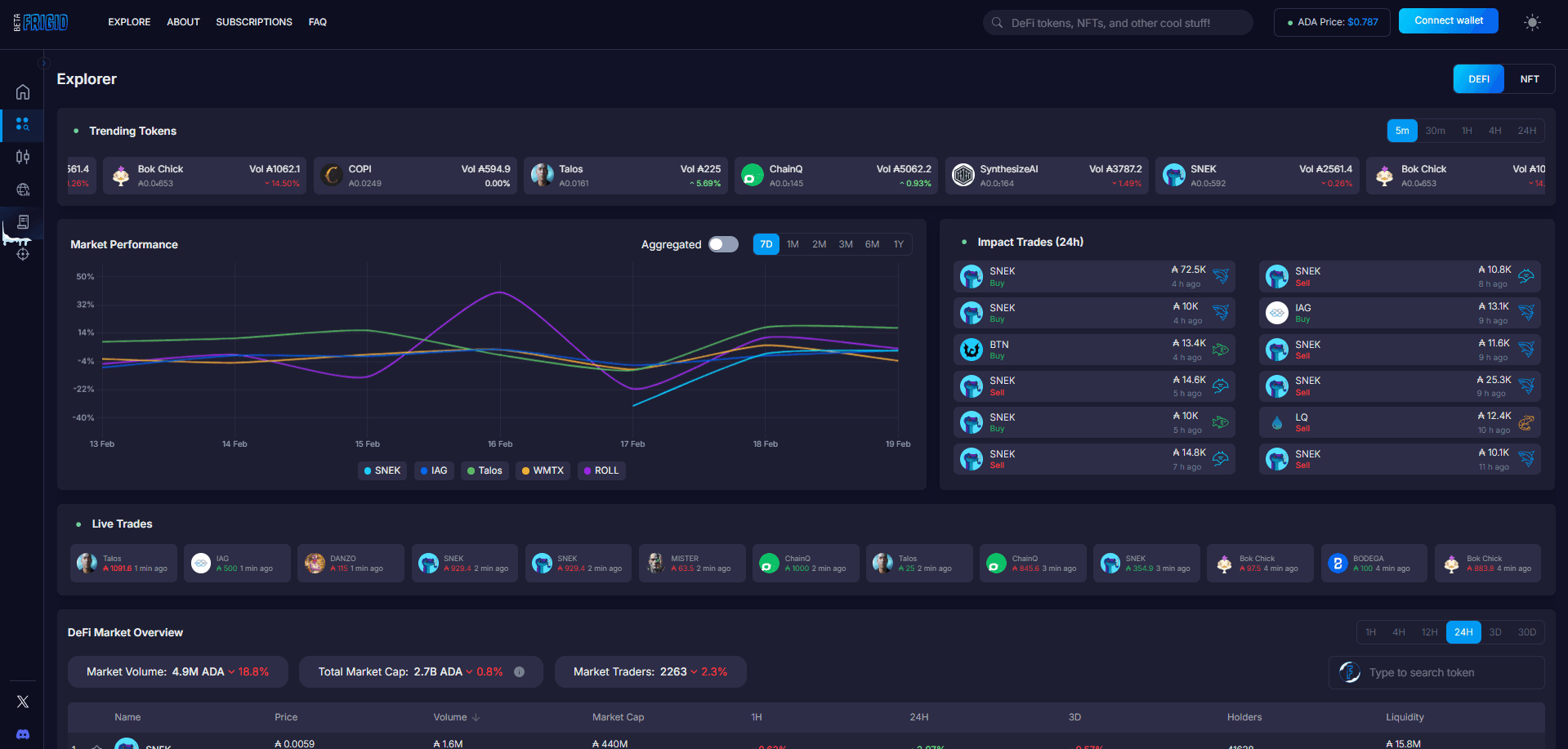Viewport: 1568px width, 749px height.
Task: Sort by the Volume column arrow
Action: (x=476, y=717)
